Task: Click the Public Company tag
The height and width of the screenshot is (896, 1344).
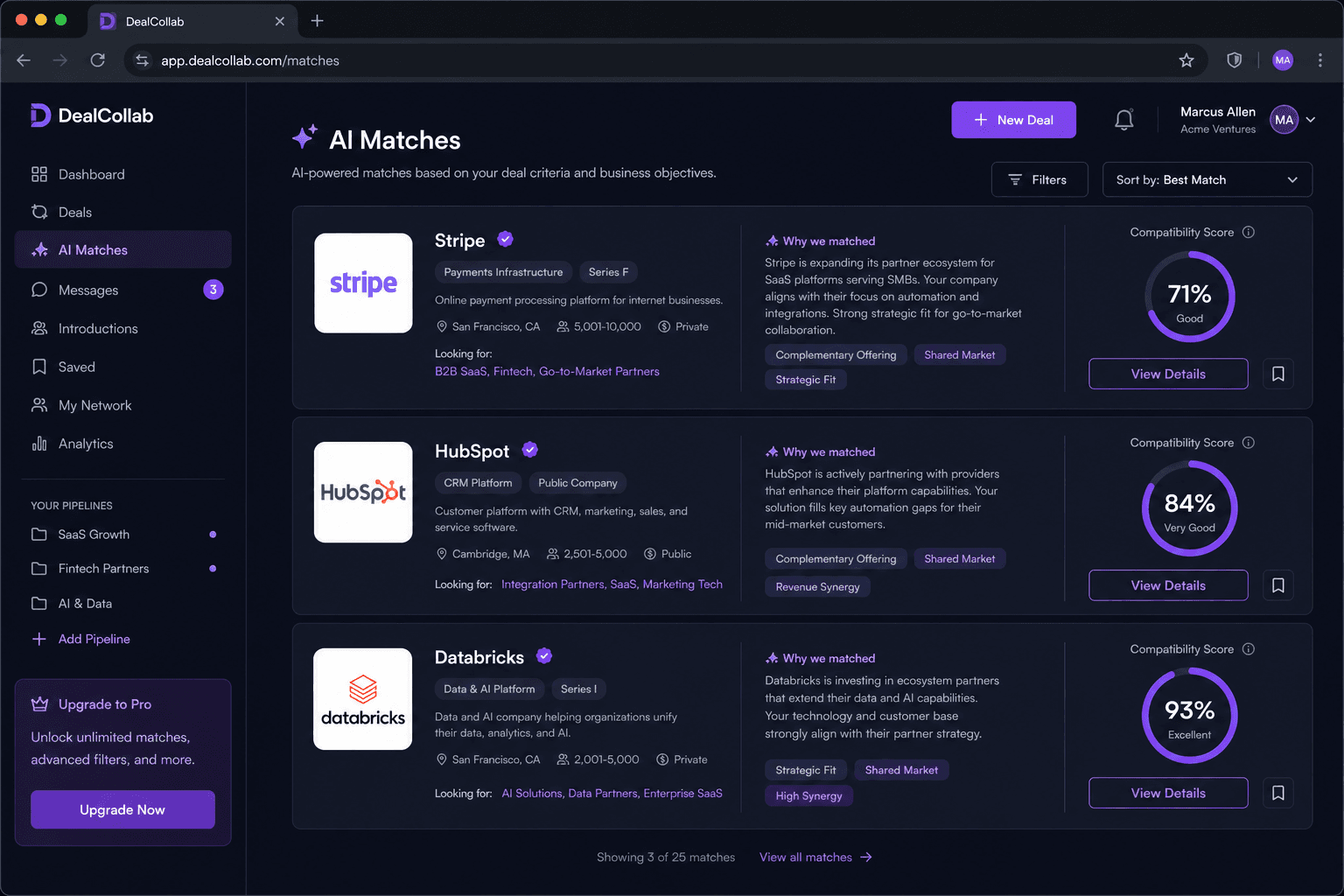Action: (x=577, y=483)
